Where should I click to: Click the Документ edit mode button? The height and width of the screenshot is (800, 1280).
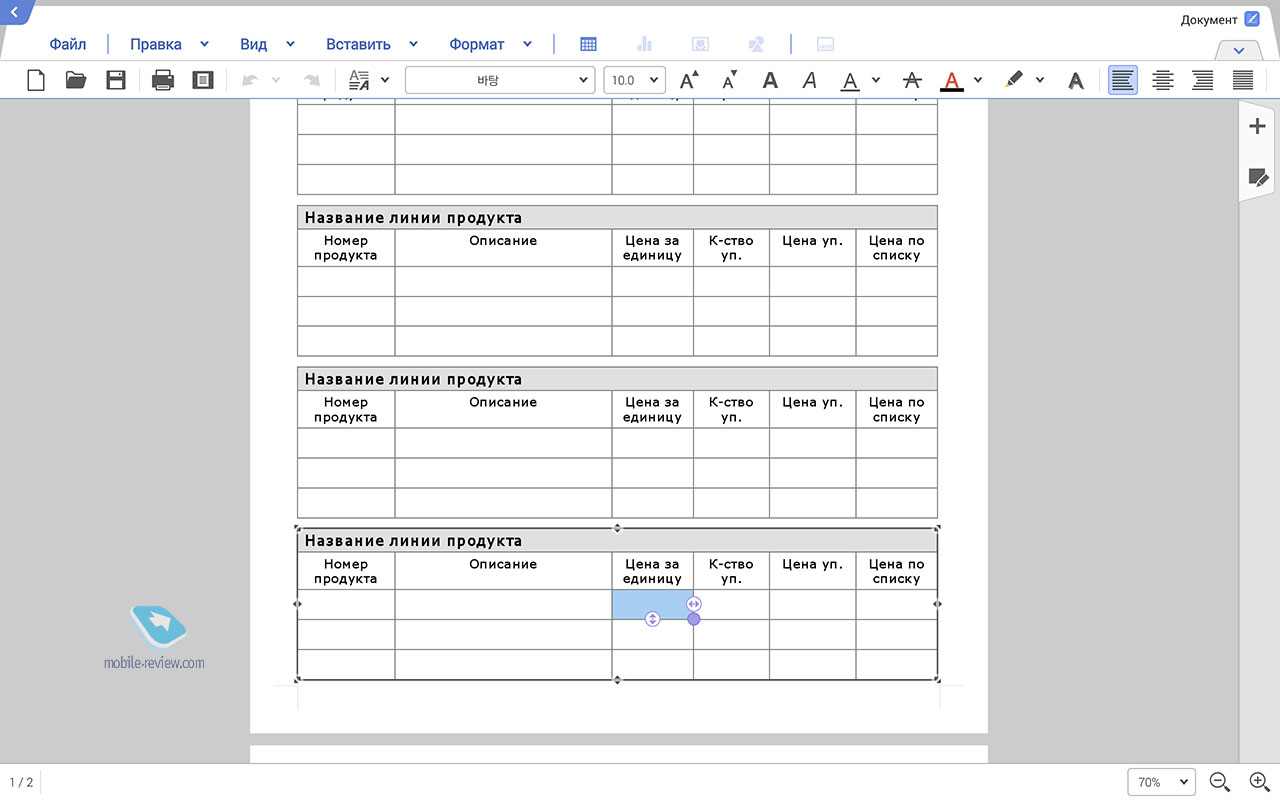pyautogui.click(x=1252, y=19)
